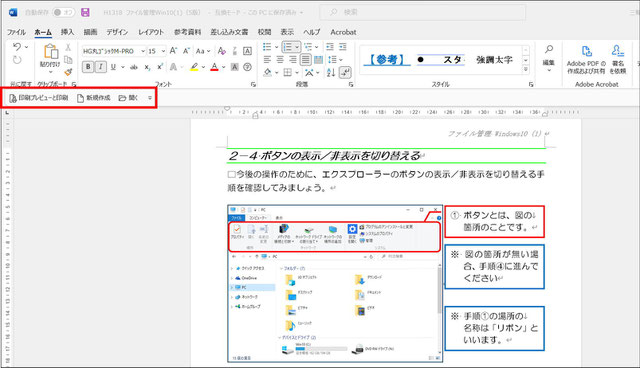This screenshot has height=368, width=640.
Task: Click the distributed alignment icon
Action: tap(319, 60)
